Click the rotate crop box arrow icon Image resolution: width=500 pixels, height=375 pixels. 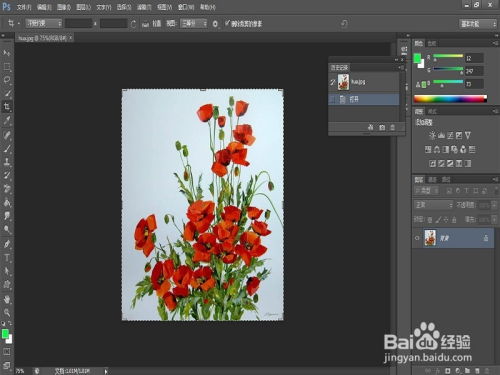click(133, 24)
